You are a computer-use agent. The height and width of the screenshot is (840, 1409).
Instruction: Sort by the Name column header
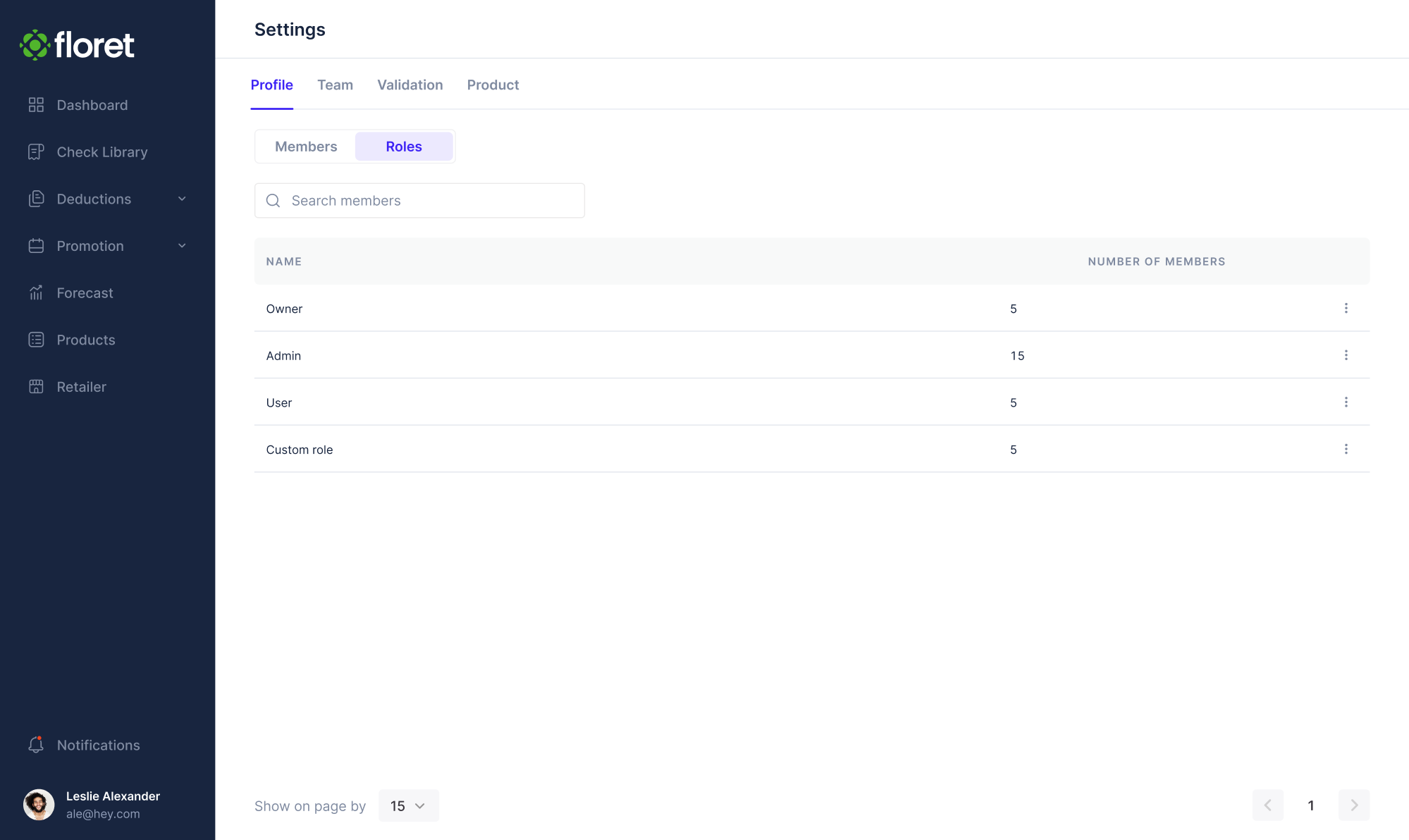click(283, 261)
